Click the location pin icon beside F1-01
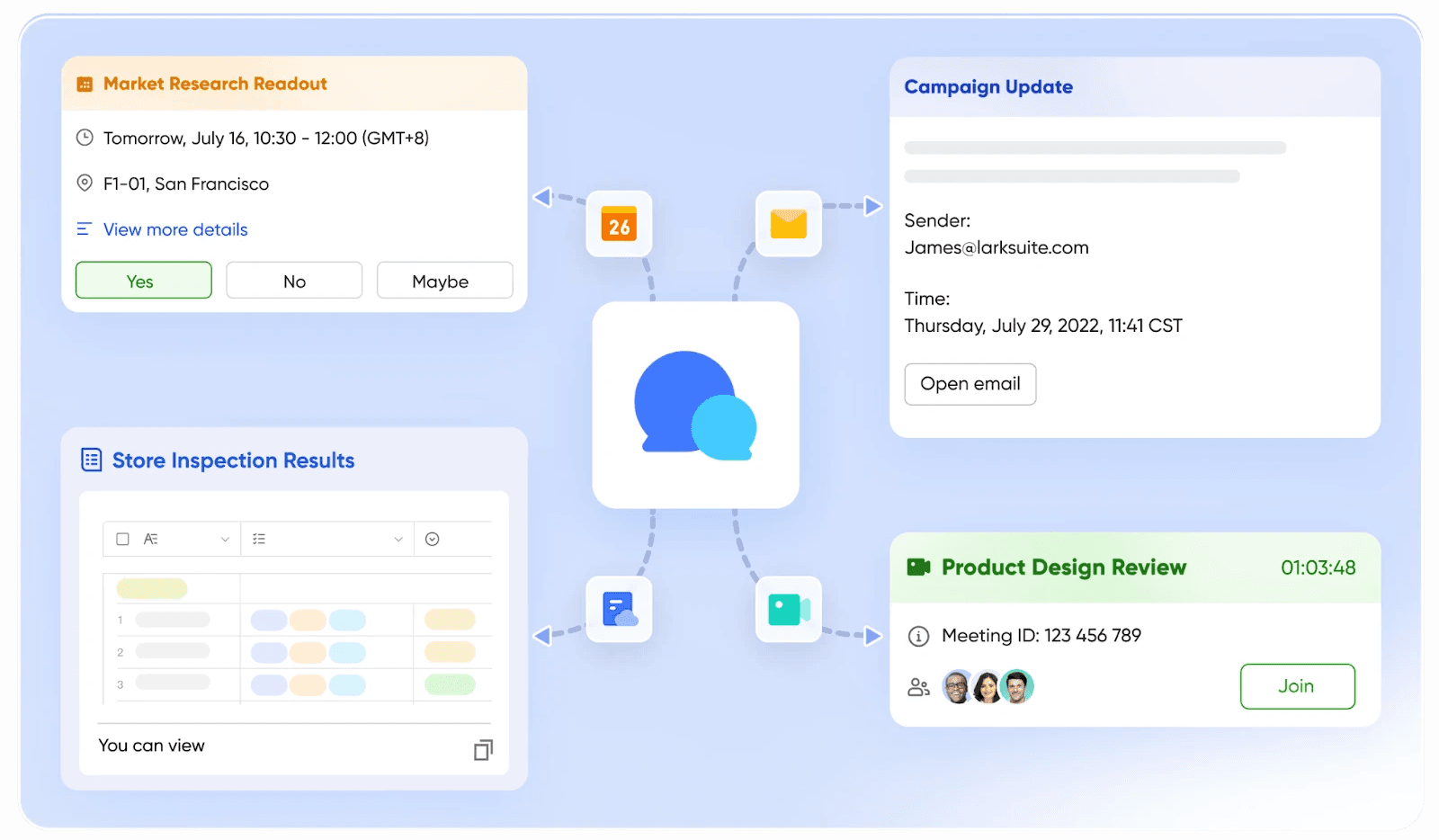The width and height of the screenshot is (1439, 840). point(85,183)
